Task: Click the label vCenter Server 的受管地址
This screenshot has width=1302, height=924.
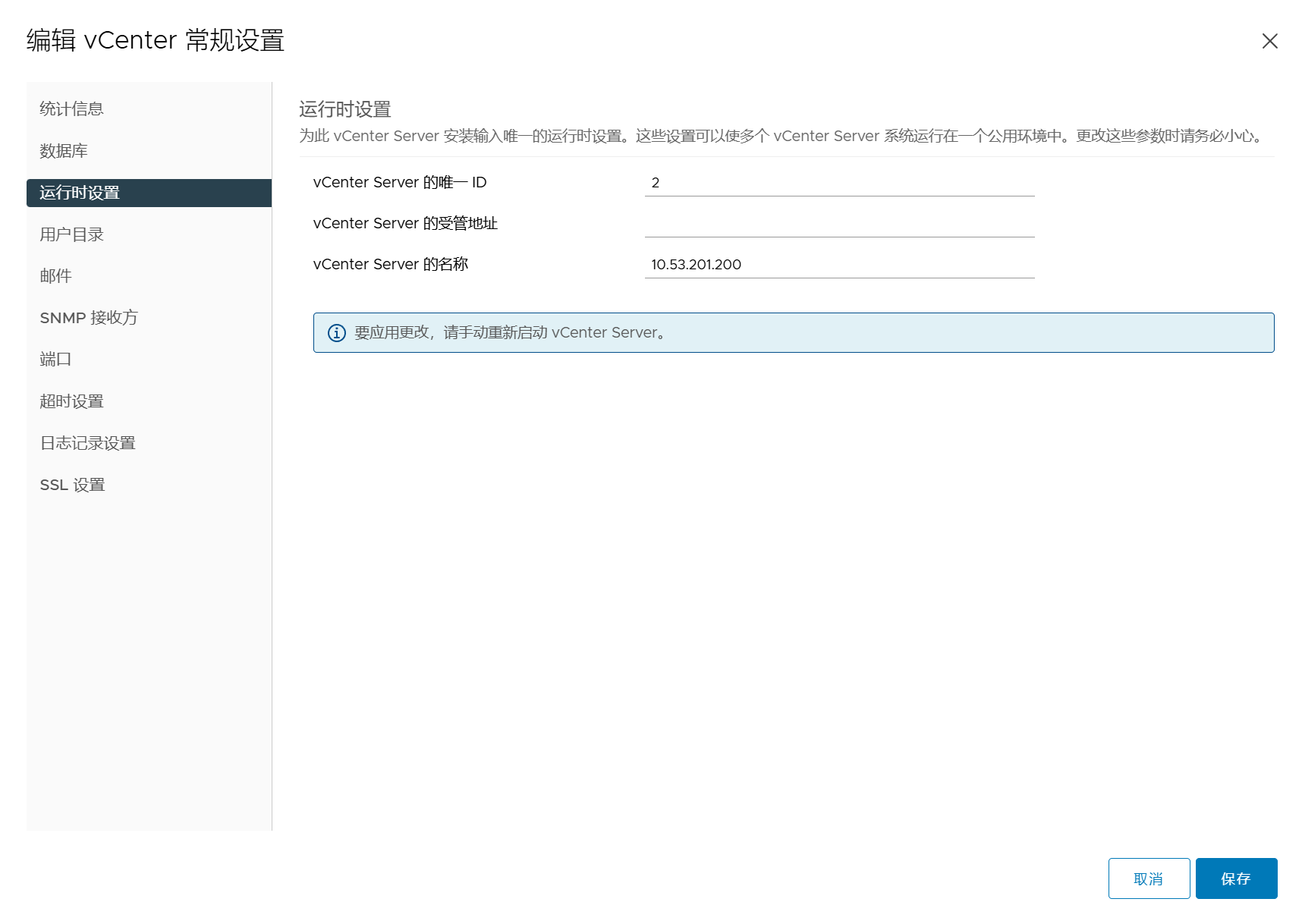Action: pos(405,223)
